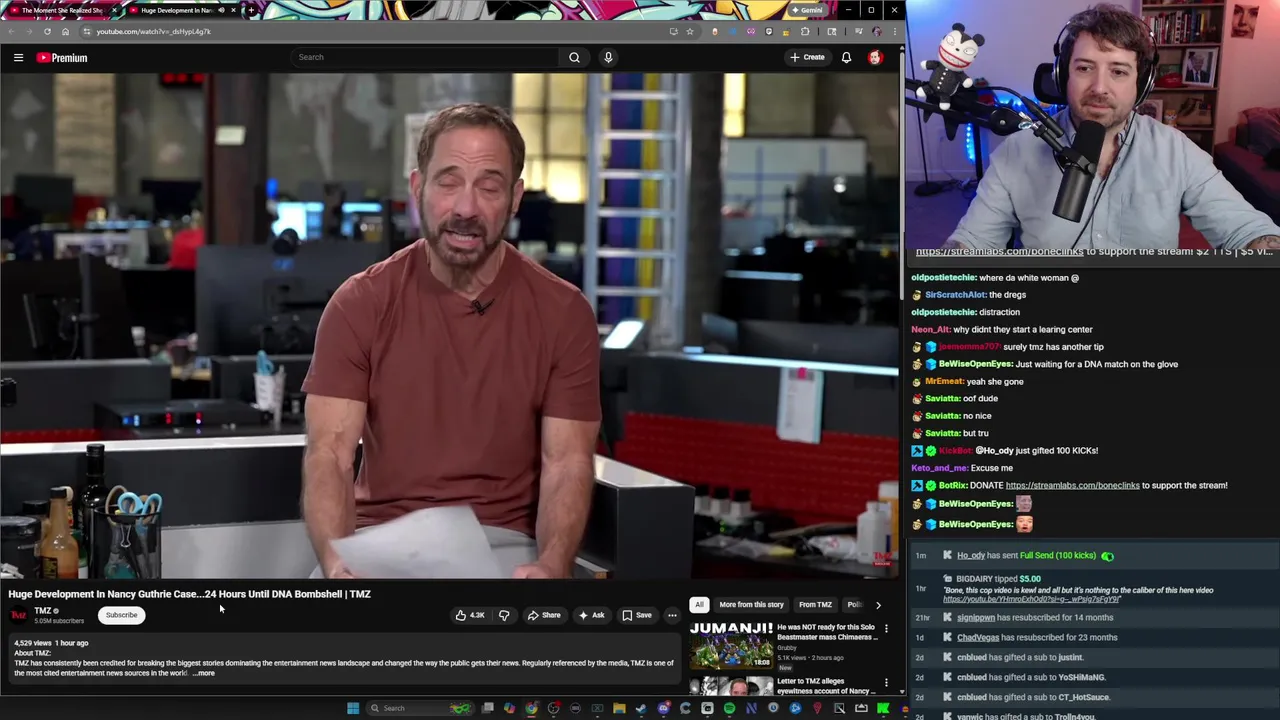Focus the YouTube search field
This screenshot has width=1280, height=720.
[x=425, y=57]
